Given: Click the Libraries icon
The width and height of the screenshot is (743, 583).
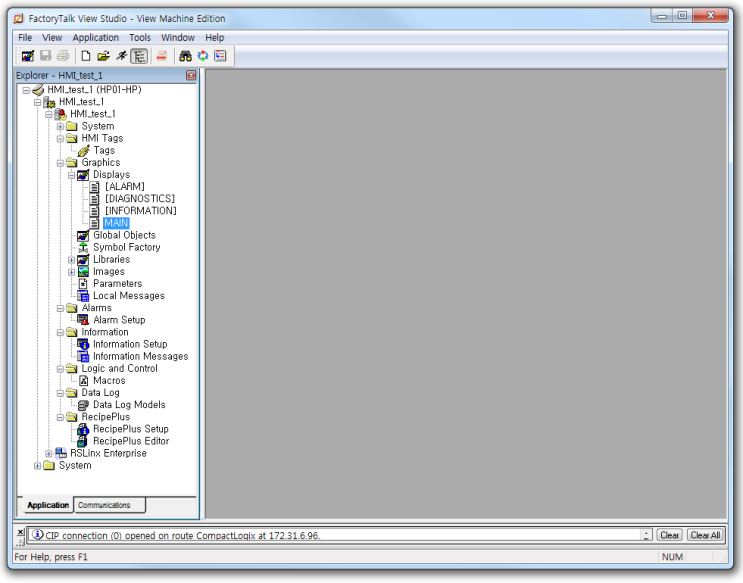Looking at the screenshot, I should pyautogui.click(x=83, y=260).
